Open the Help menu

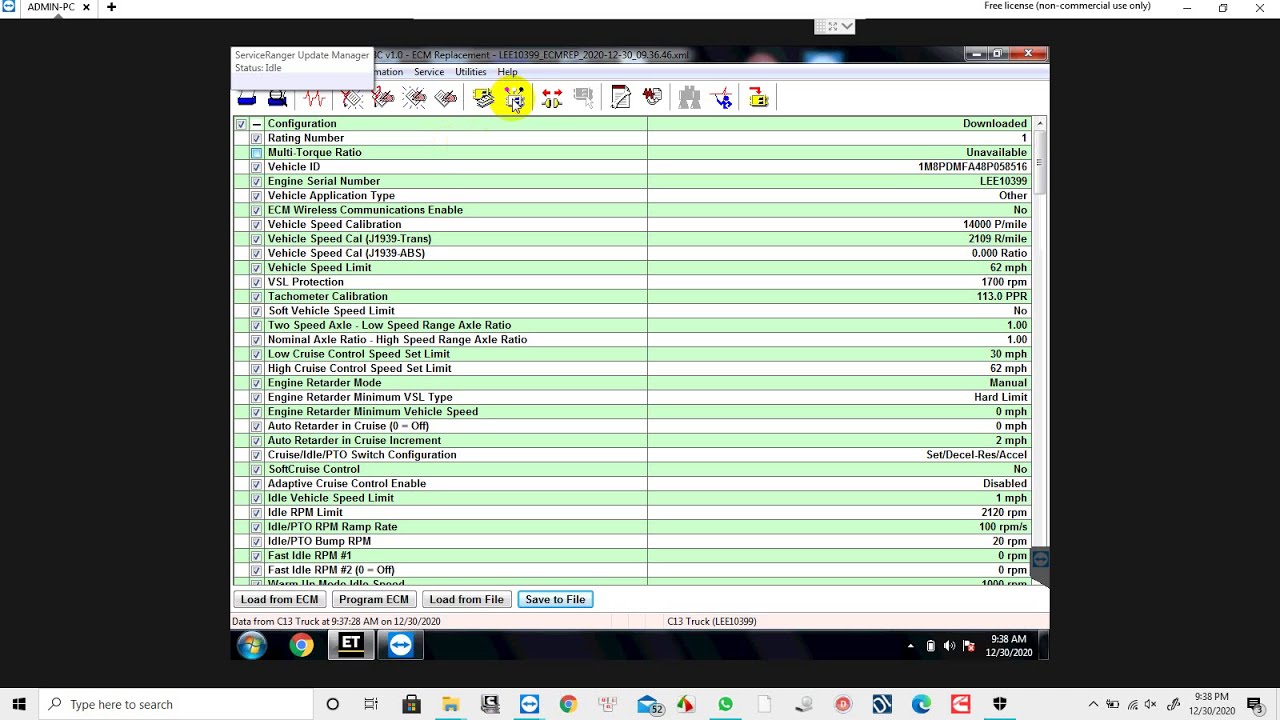click(x=507, y=72)
